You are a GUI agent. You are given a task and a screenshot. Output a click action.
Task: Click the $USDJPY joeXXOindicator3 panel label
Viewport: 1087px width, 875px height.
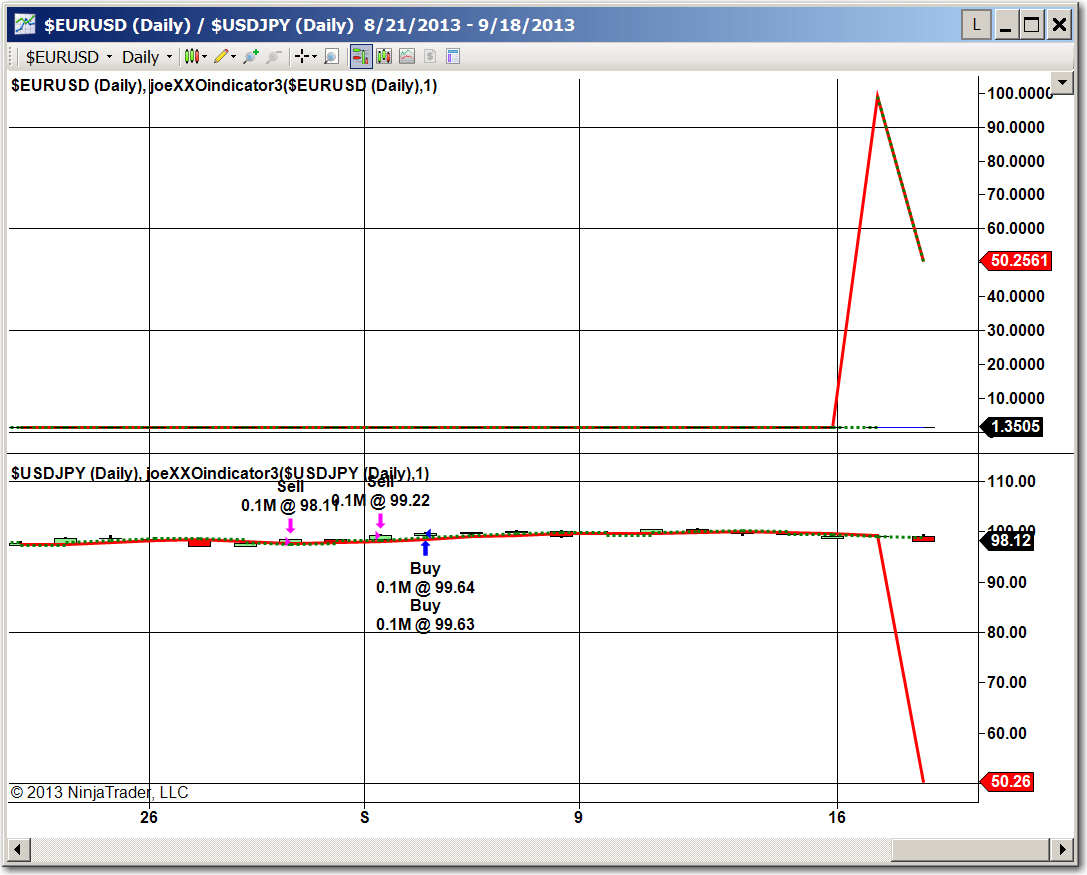[220, 474]
